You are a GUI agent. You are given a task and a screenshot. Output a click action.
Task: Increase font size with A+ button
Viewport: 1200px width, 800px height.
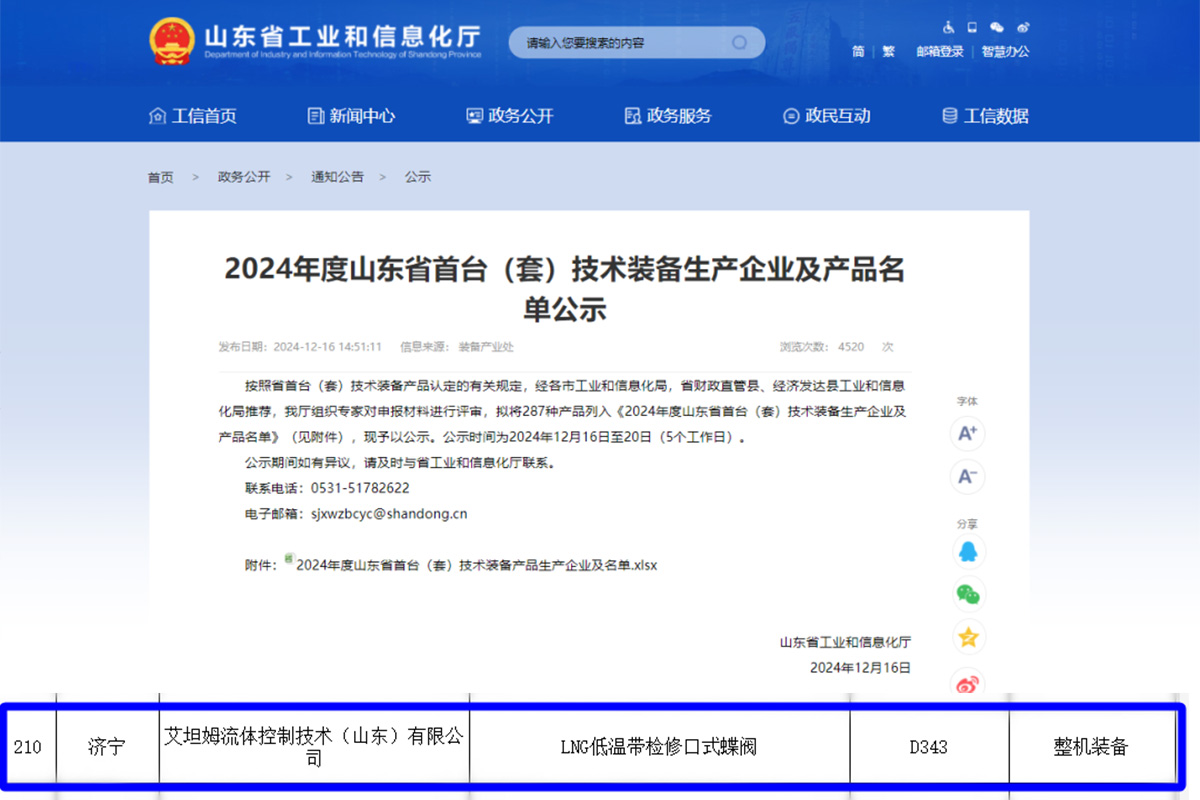tap(967, 434)
